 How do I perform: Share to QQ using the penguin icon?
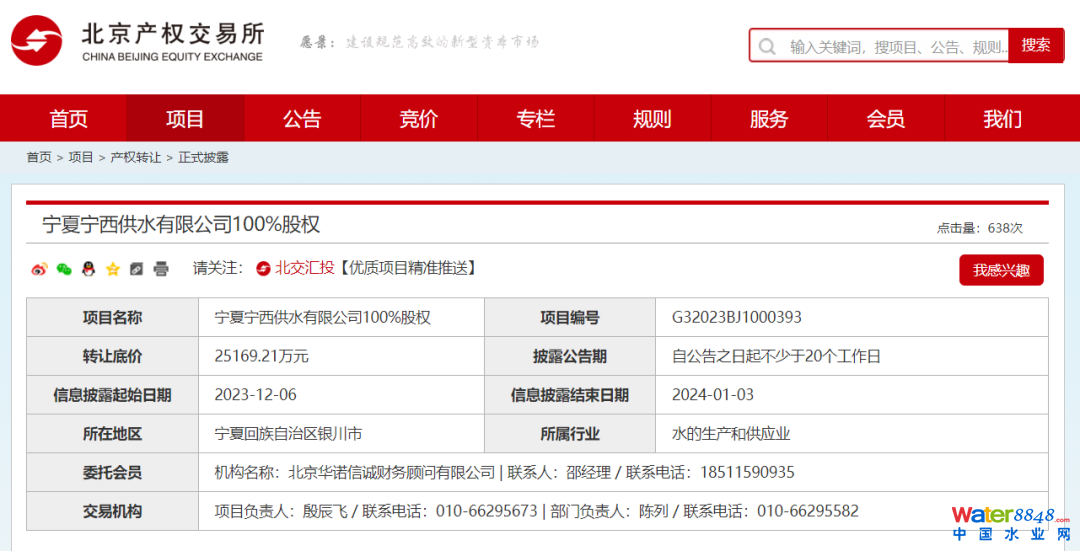tap(88, 269)
